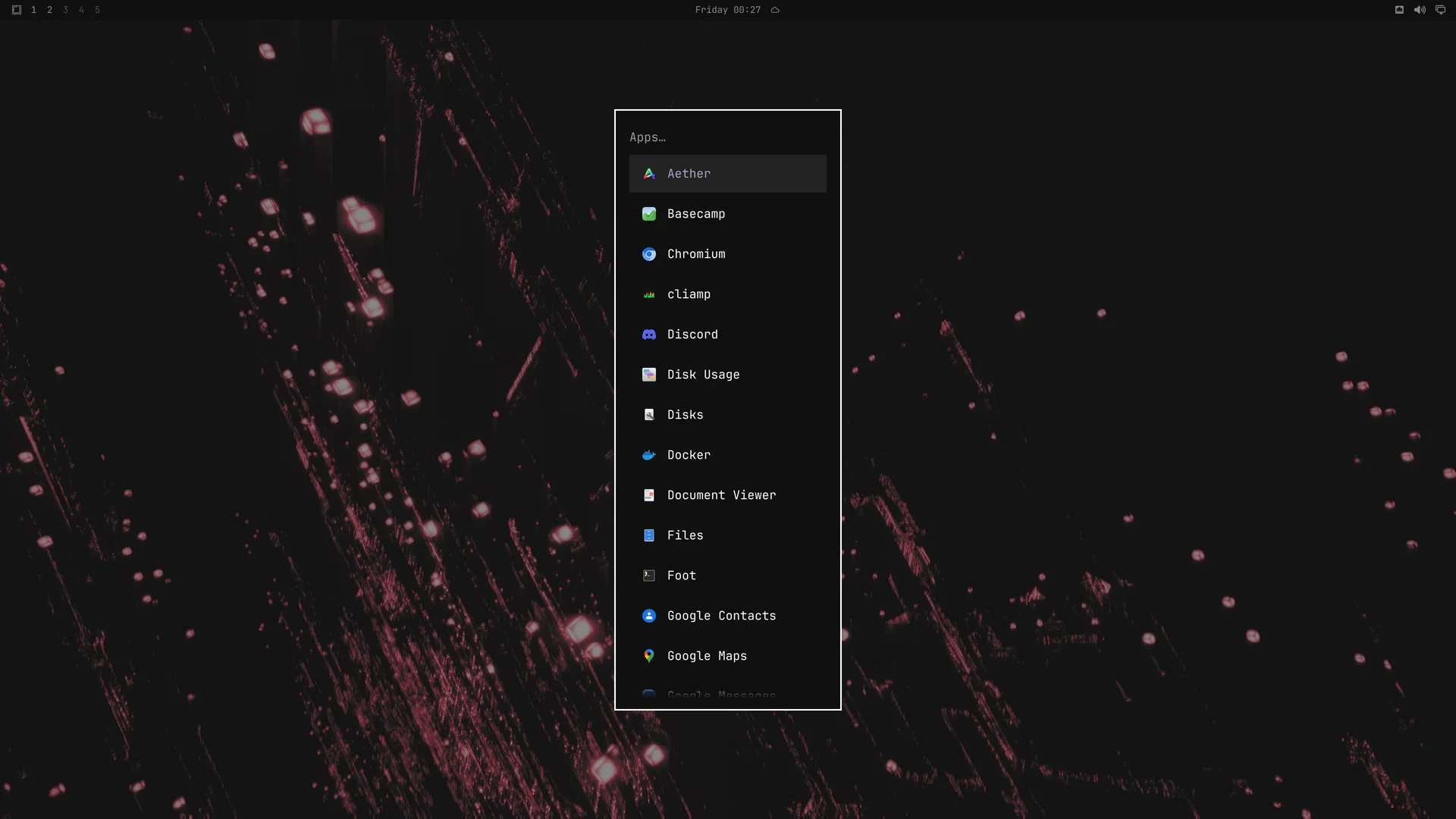Click the Google Contacts person icon

click(x=649, y=616)
